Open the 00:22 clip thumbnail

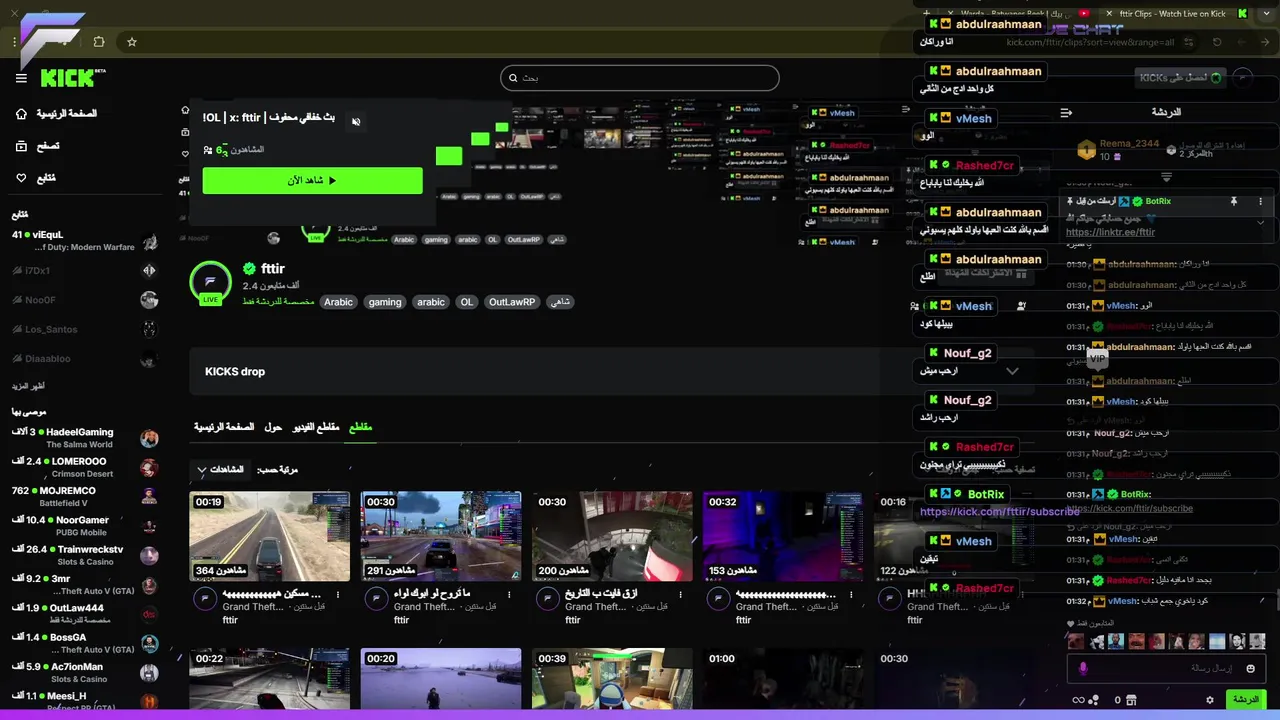click(x=270, y=679)
